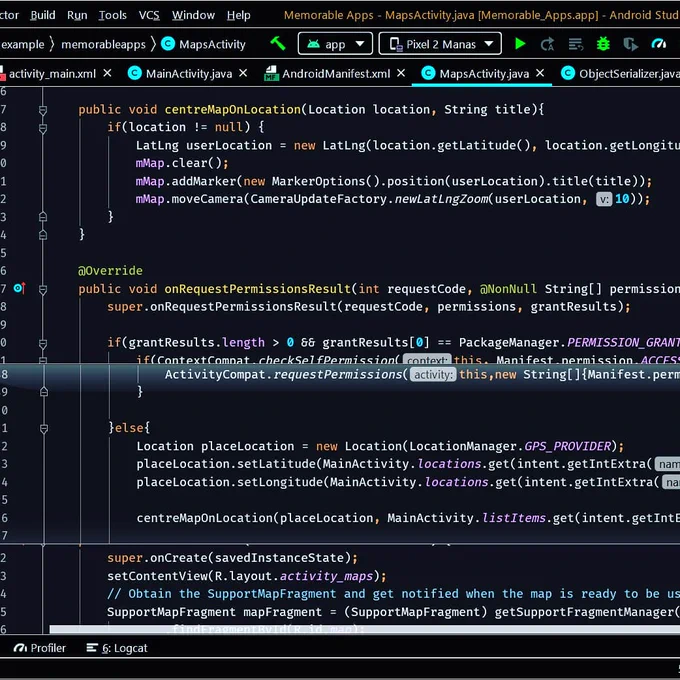The image size is (680, 680).
Task: Click on mMap.clear(); line
Action: pyautogui.click(x=182, y=163)
